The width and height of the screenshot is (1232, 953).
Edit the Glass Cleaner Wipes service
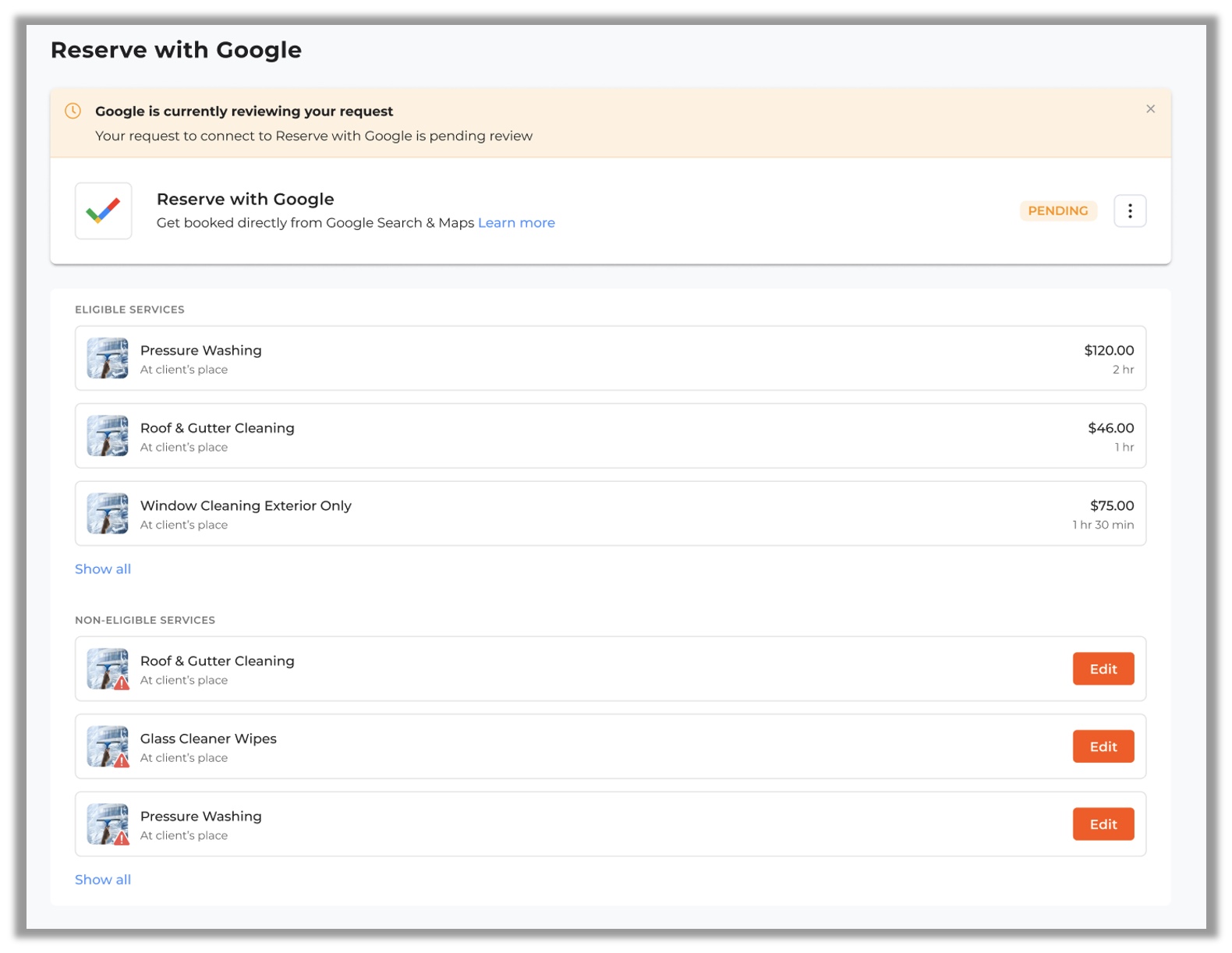(x=1103, y=746)
